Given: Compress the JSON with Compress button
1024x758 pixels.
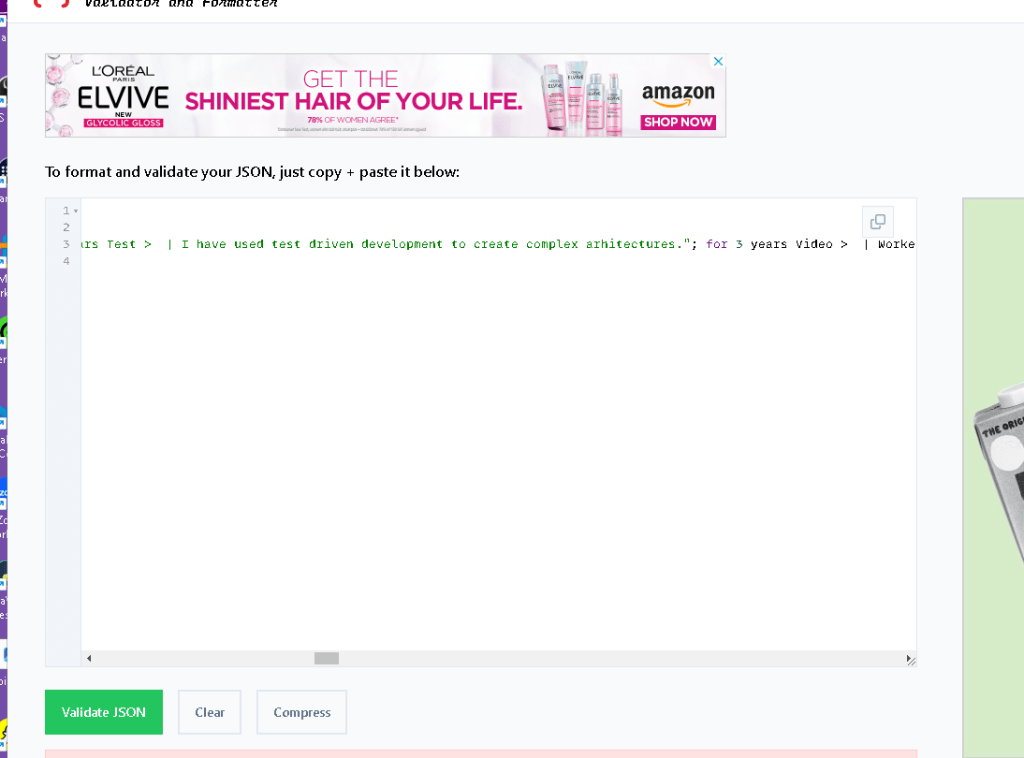Looking at the screenshot, I should coord(302,712).
